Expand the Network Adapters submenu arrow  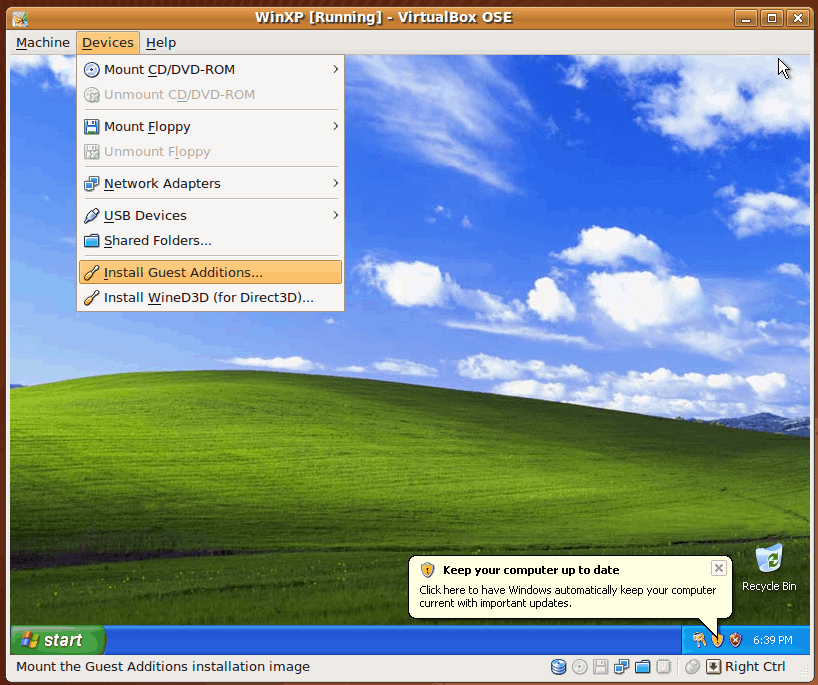point(335,183)
